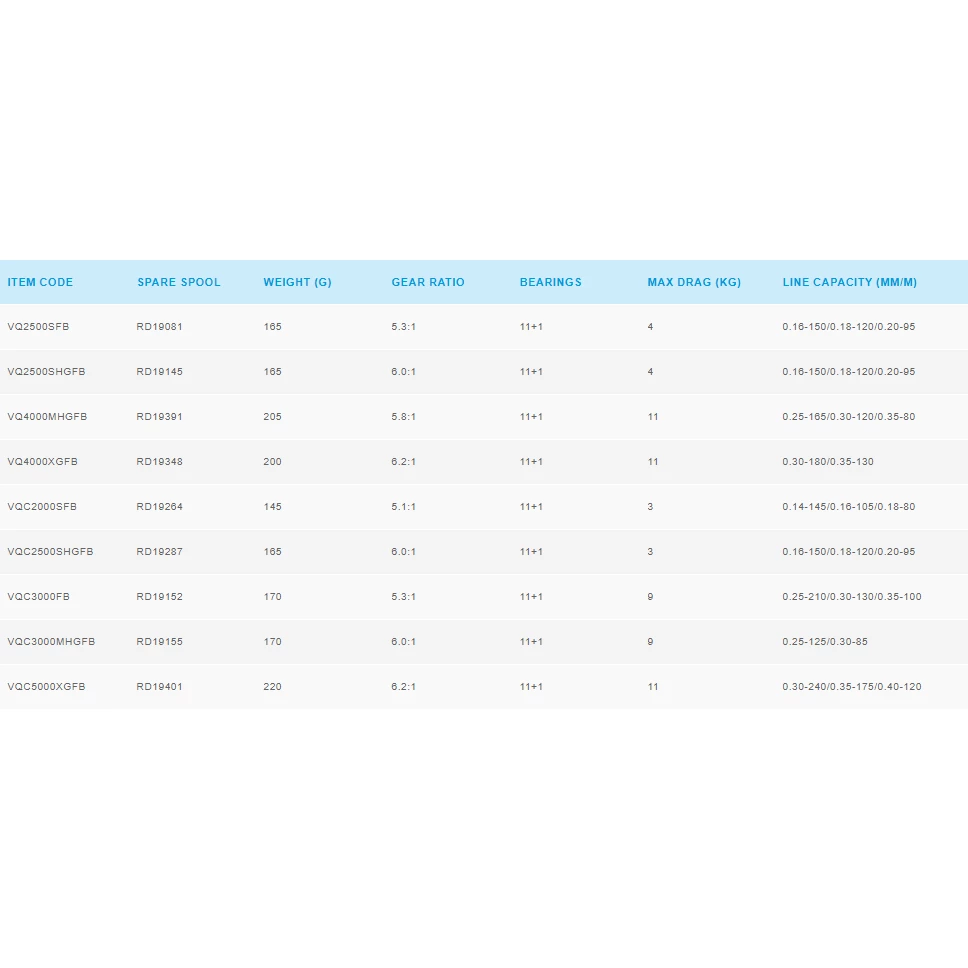This screenshot has height=968, width=968.
Task: Click the LINE CAPACITY (MM/M) header
Action: pyautogui.click(x=849, y=282)
